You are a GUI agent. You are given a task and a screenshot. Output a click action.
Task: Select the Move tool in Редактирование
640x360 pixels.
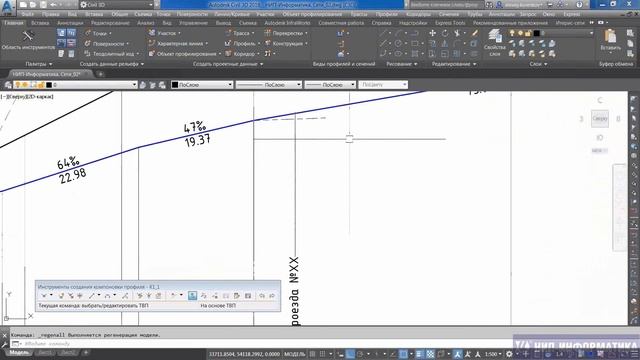coord(433,33)
